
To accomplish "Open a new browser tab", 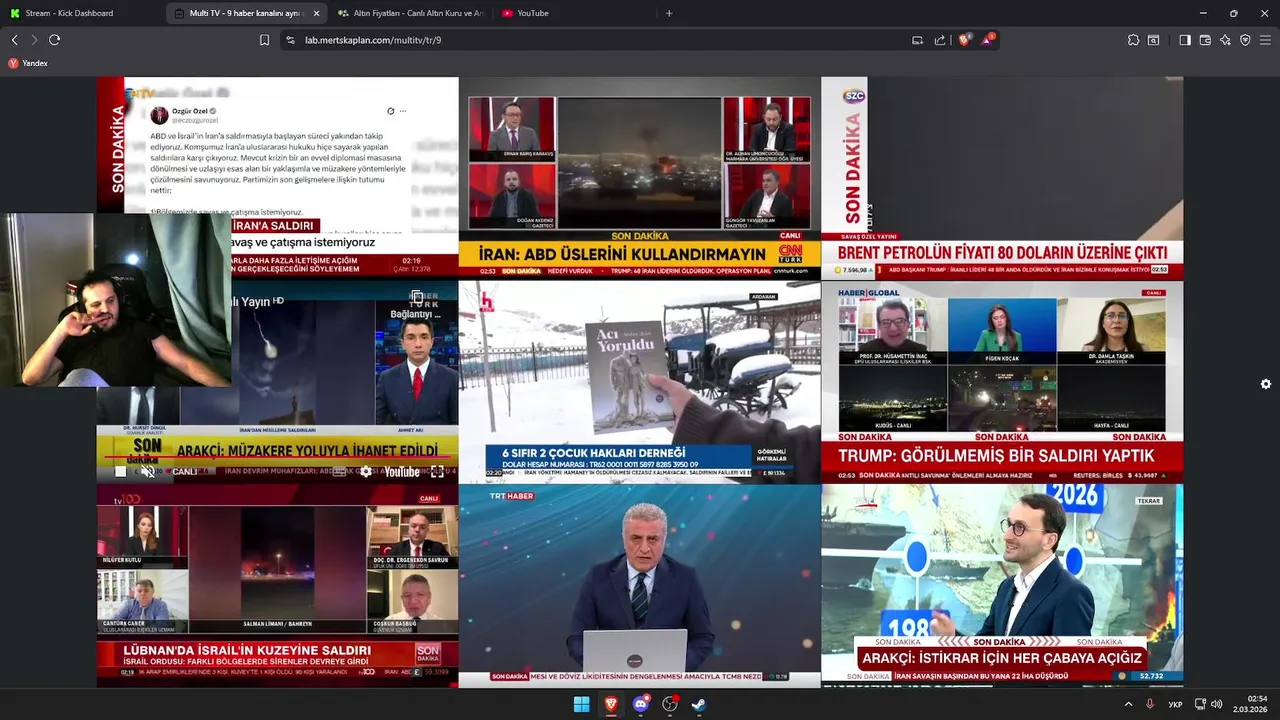I will pos(669,13).
